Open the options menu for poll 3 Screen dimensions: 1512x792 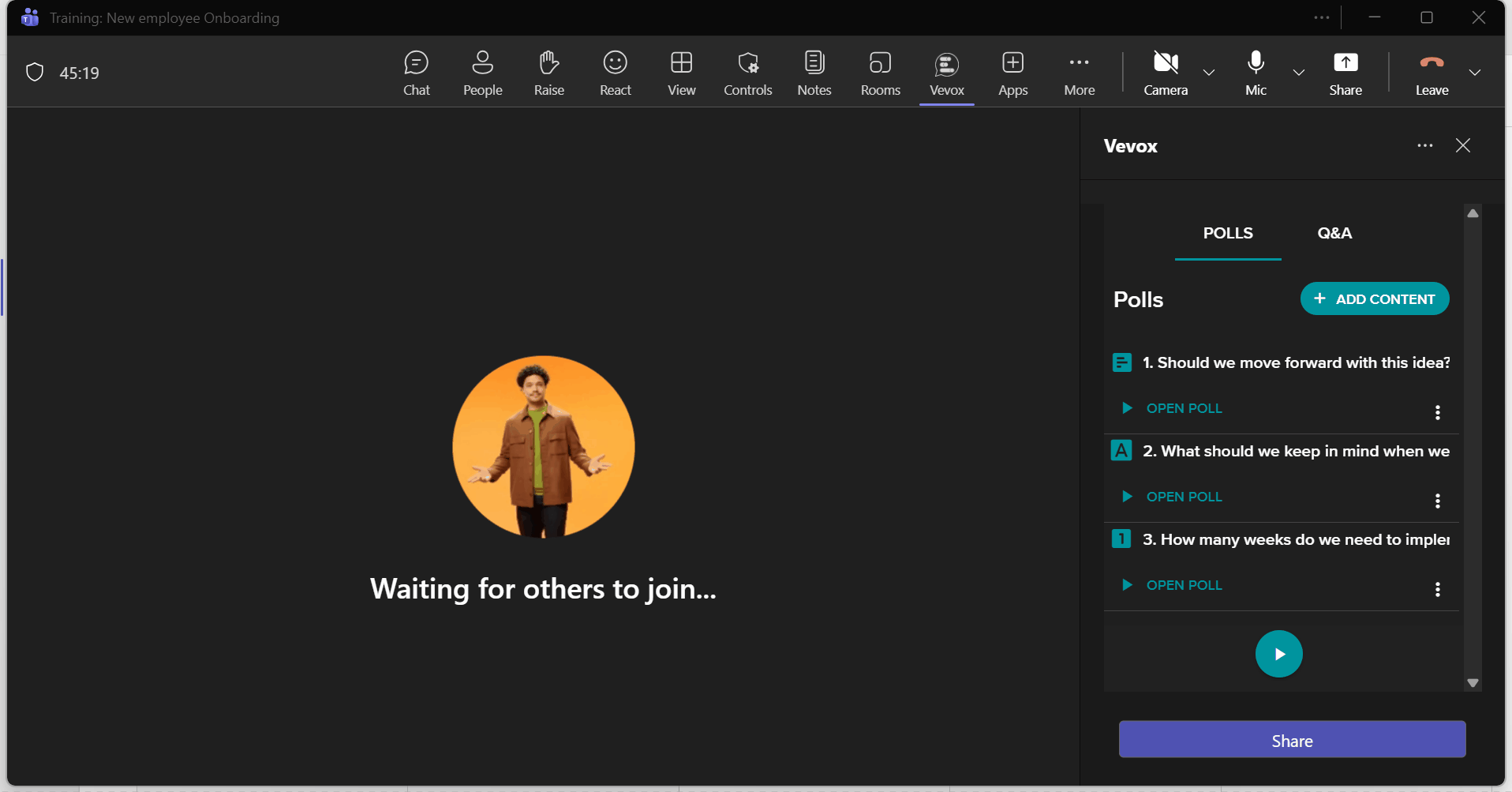1437,589
